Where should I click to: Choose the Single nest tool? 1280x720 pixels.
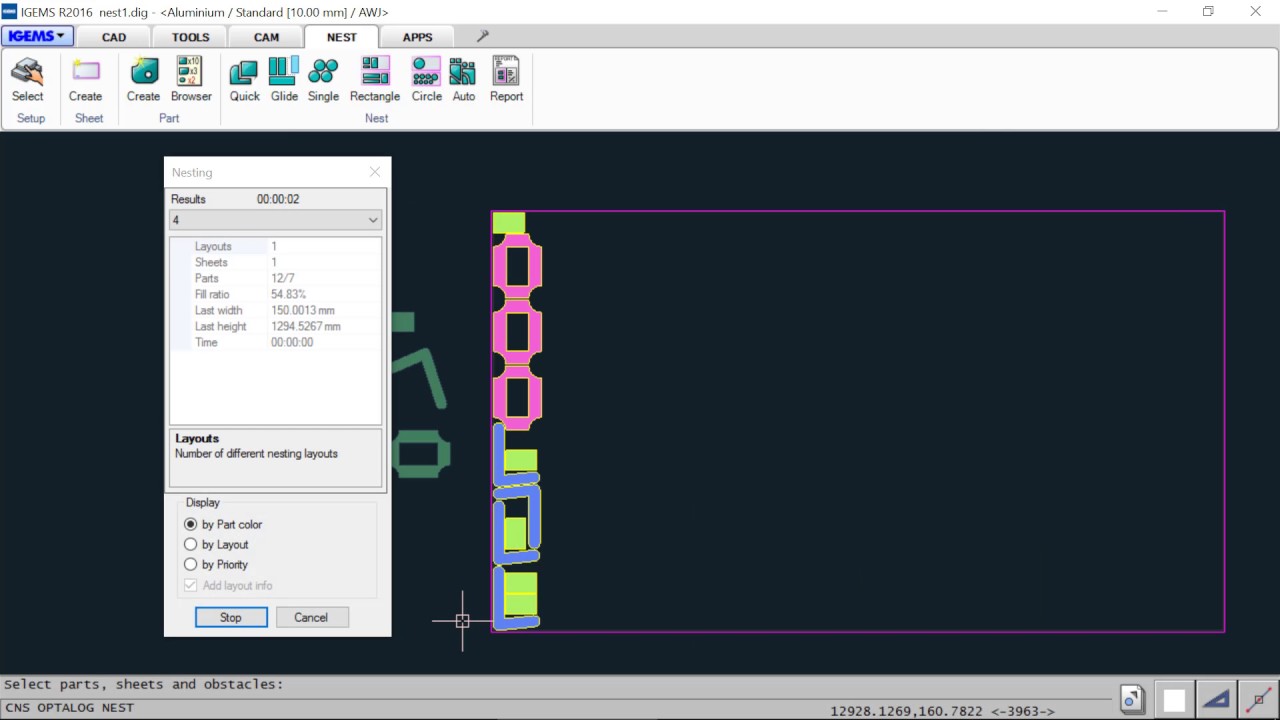(x=323, y=80)
